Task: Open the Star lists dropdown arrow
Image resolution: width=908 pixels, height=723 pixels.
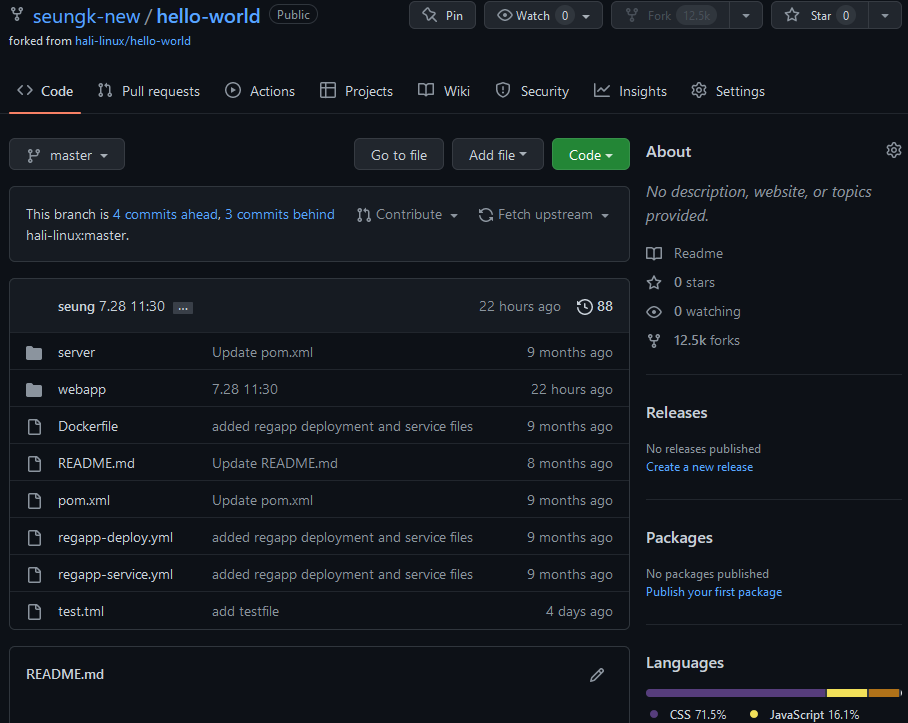Action: click(885, 16)
